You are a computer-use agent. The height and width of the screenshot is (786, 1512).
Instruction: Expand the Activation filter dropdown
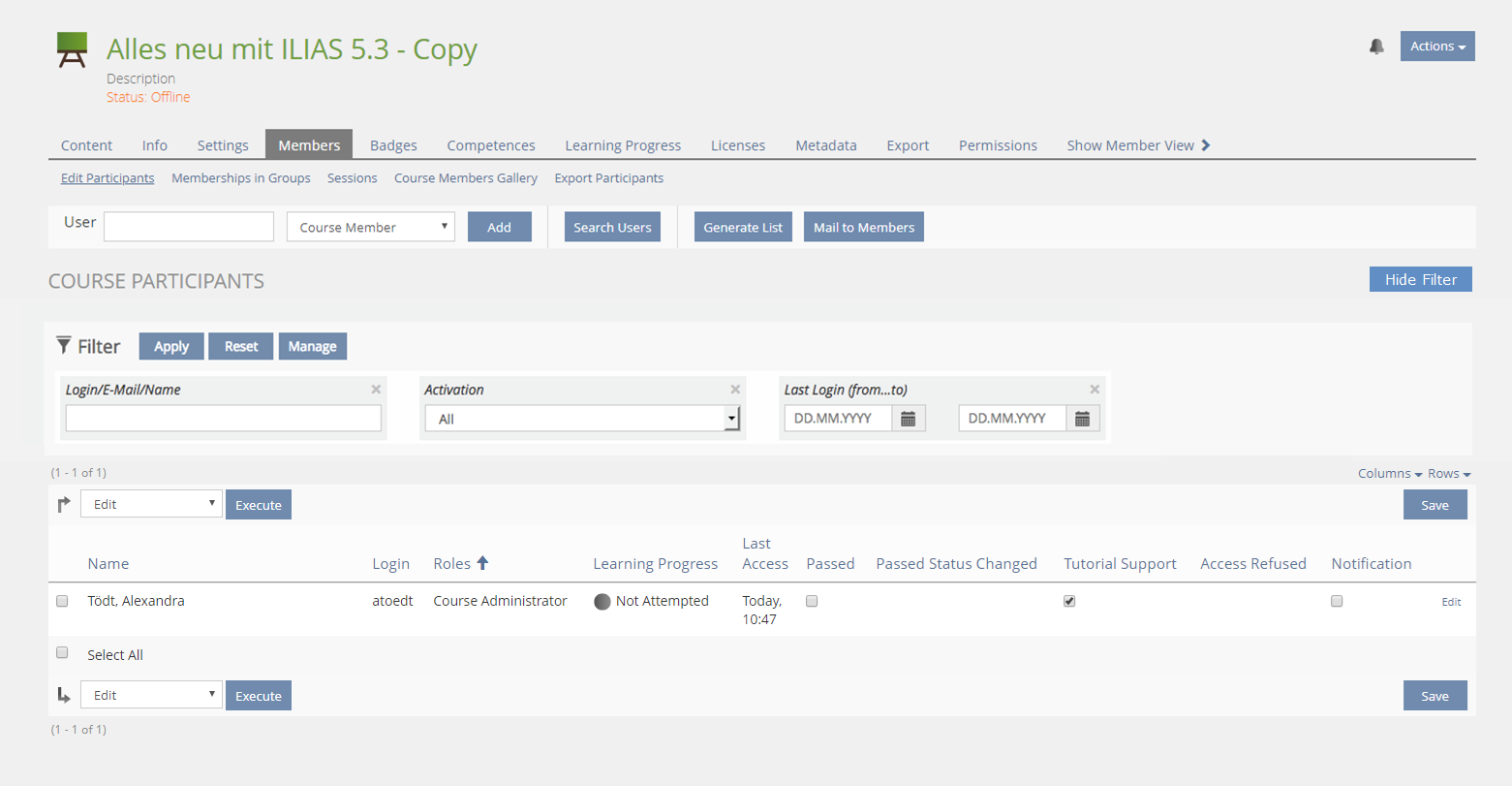click(x=582, y=419)
